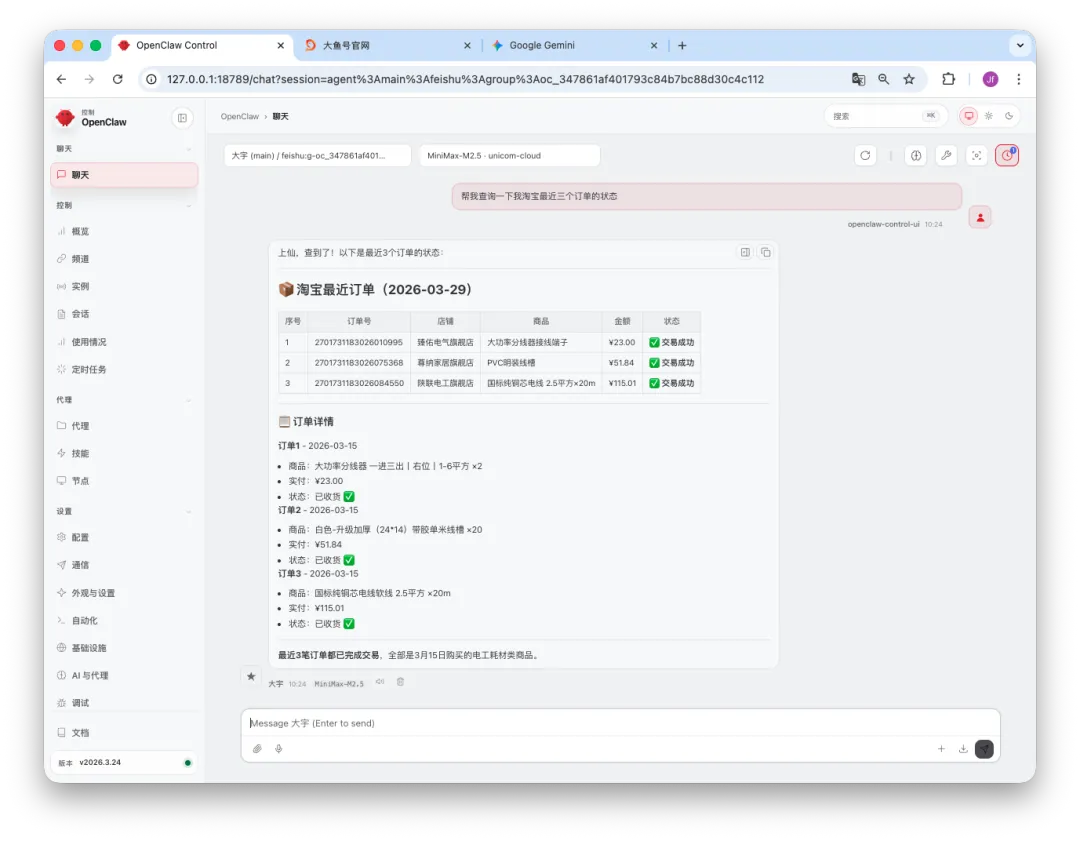1080x841 pixels.
Task: Open the browser extensions puzzle icon
Action: [x=948, y=79]
